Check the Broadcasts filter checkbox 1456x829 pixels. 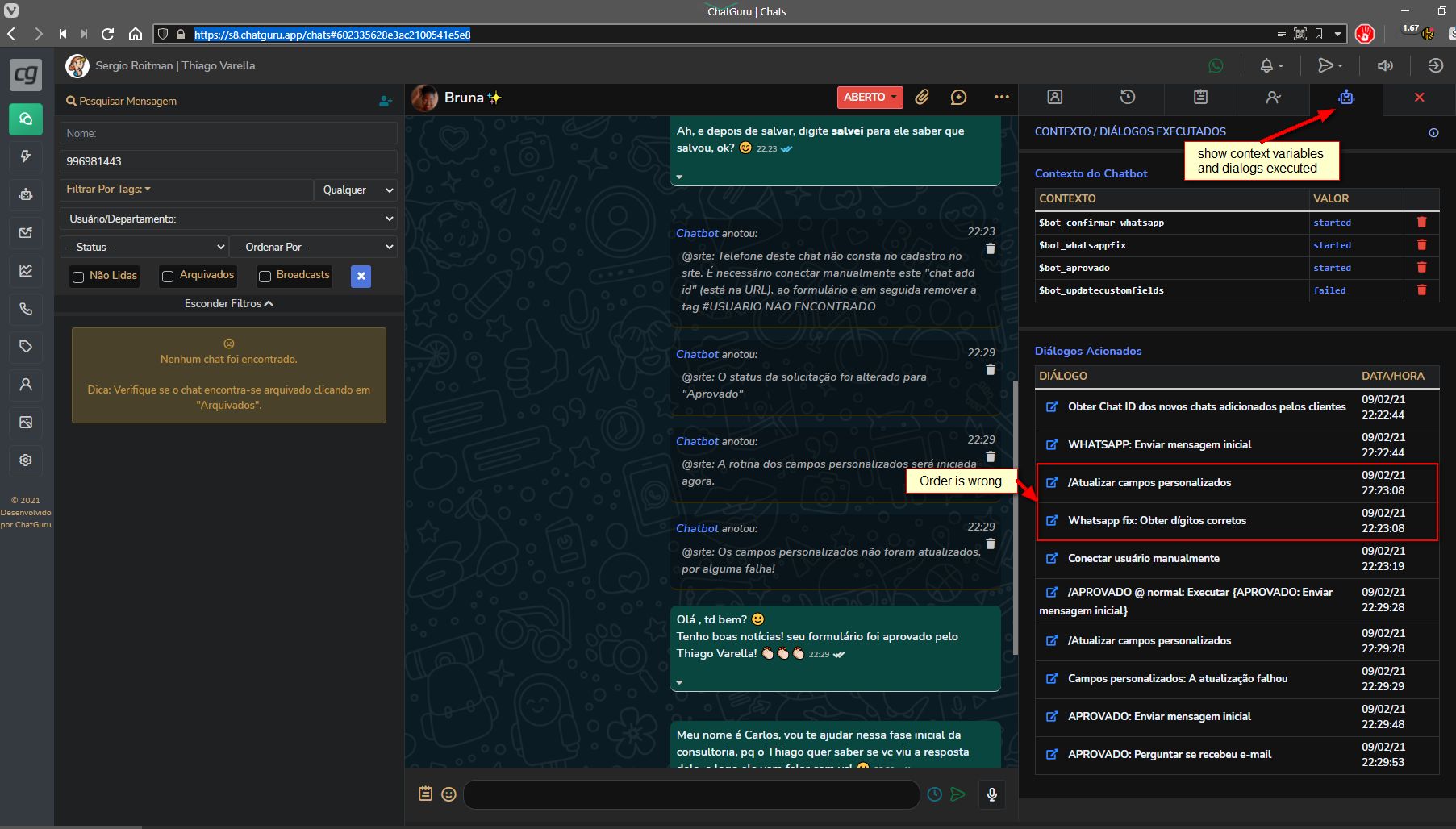[265, 277]
